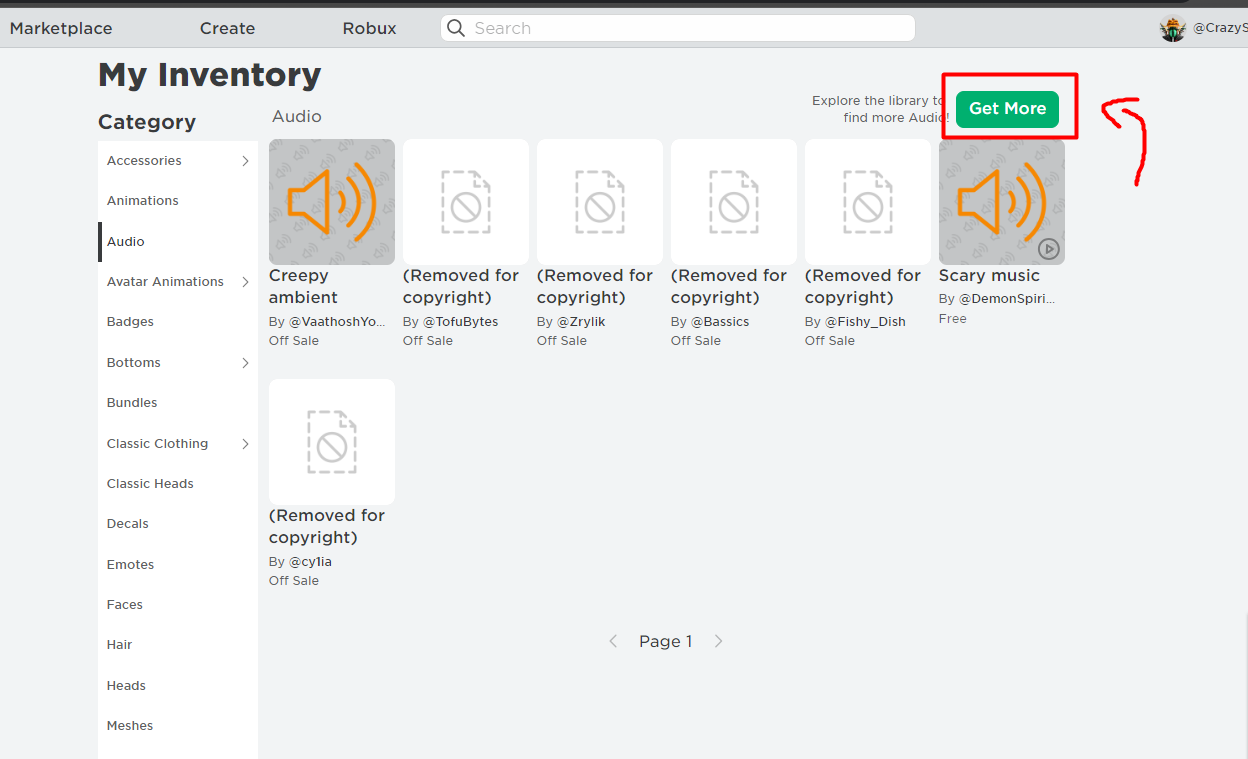Click the search magnifier icon
Screen dimensions: 1248x759
coord(456,28)
